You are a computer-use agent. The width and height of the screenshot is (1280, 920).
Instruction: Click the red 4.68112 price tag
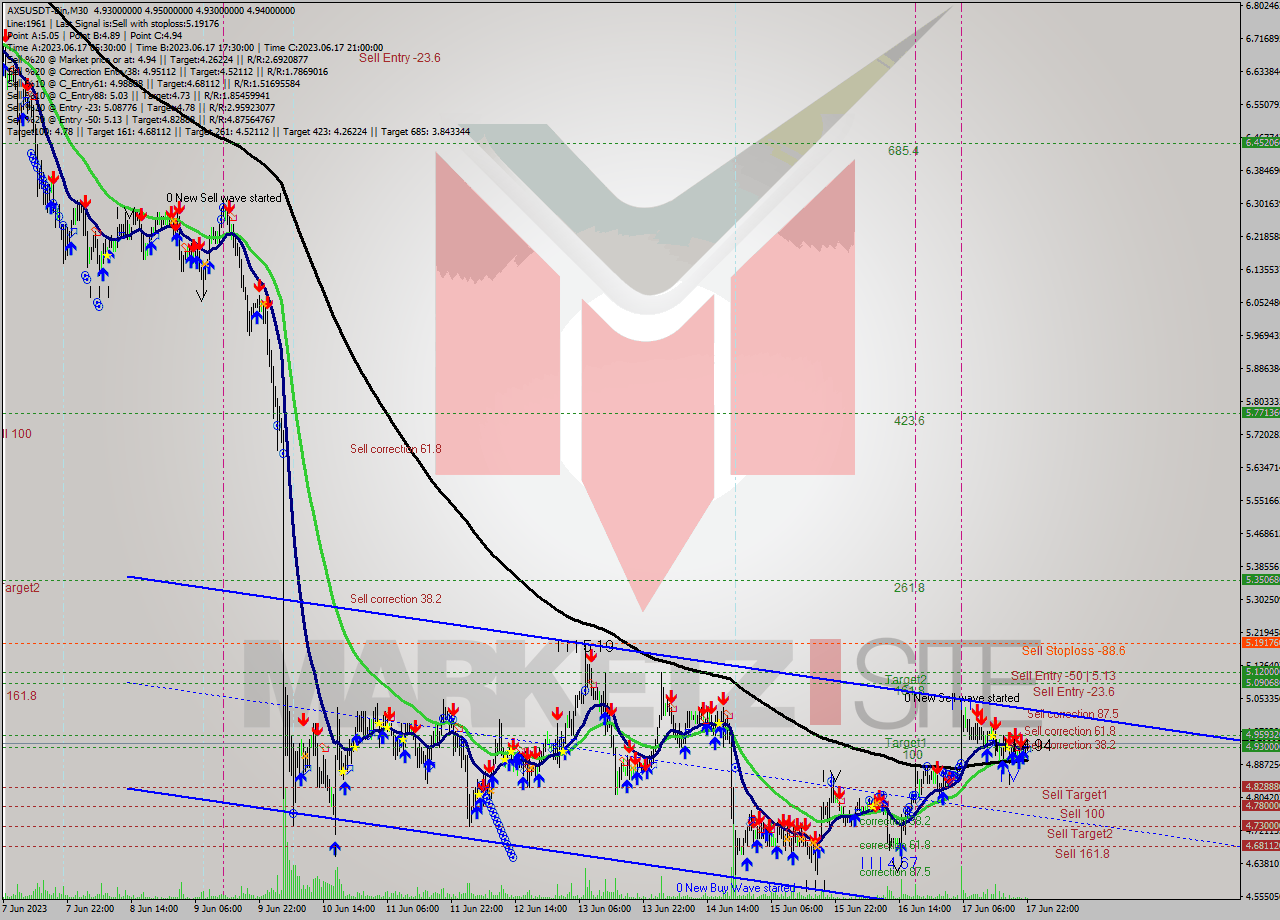pyautogui.click(x=1260, y=845)
